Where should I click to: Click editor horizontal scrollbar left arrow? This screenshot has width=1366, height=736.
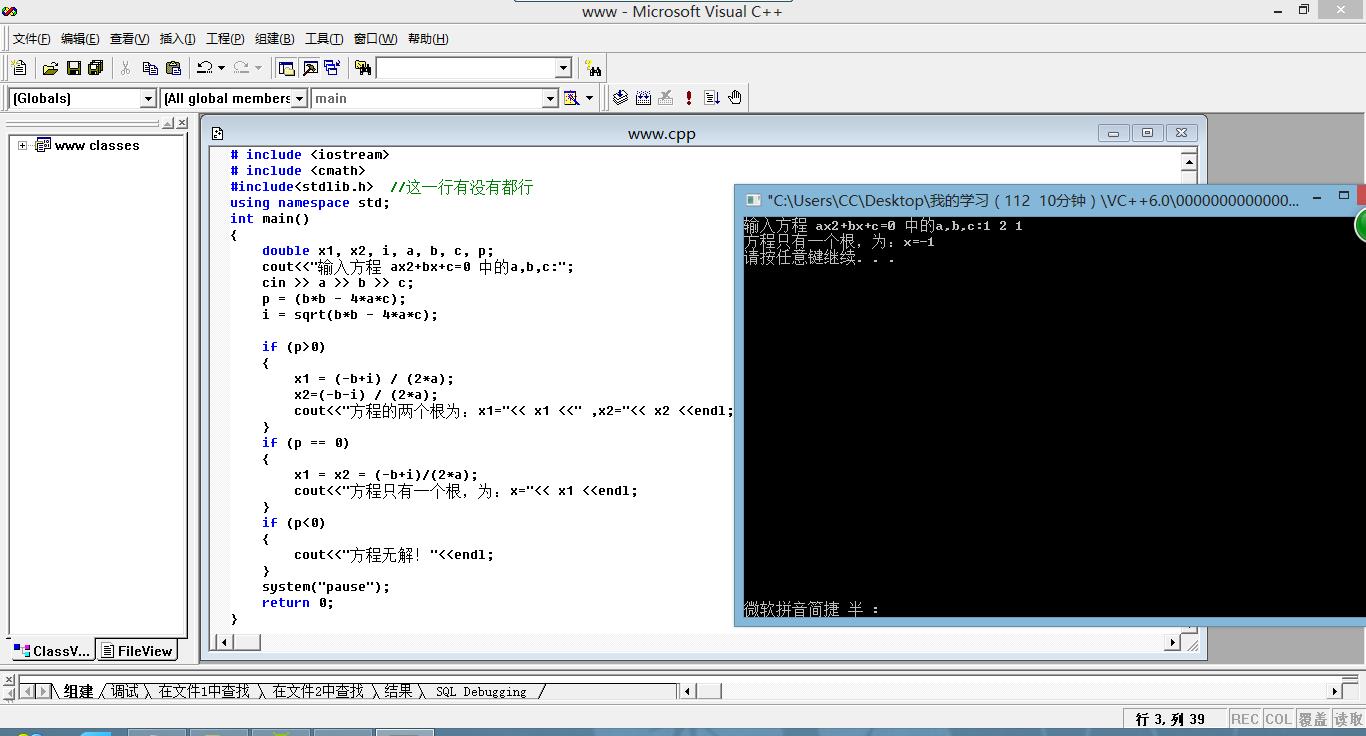pyautogui.click(x=225, y=642)
